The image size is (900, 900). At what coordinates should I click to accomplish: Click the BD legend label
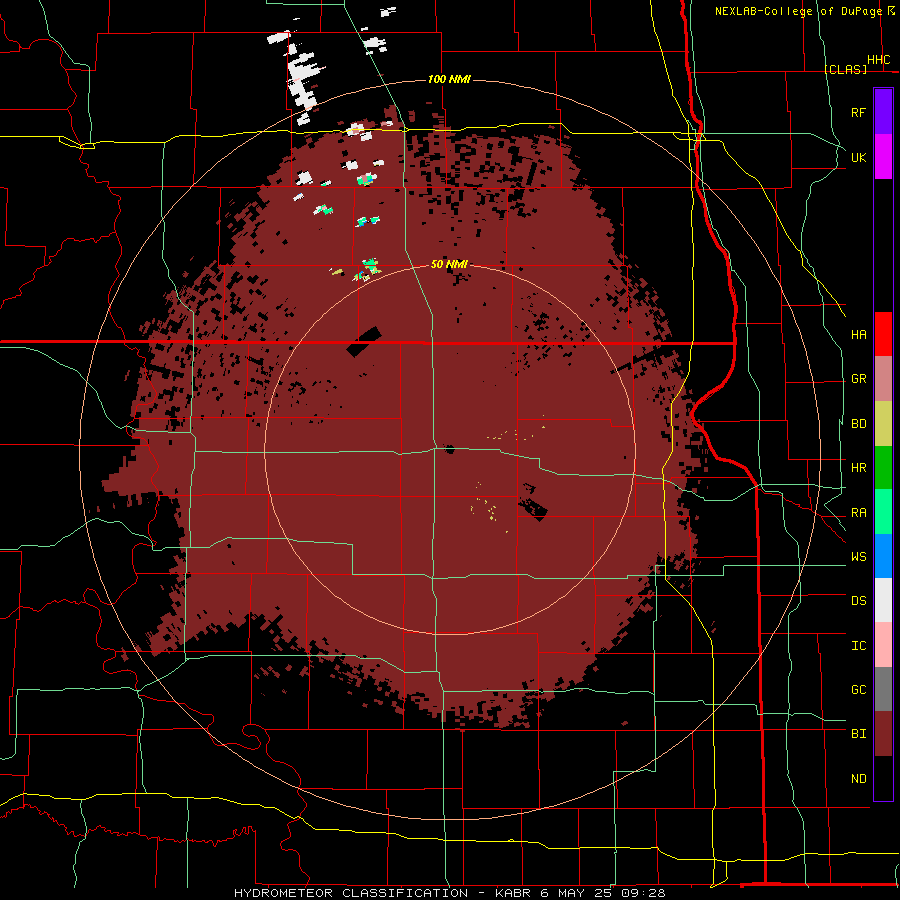click(858, 424)
